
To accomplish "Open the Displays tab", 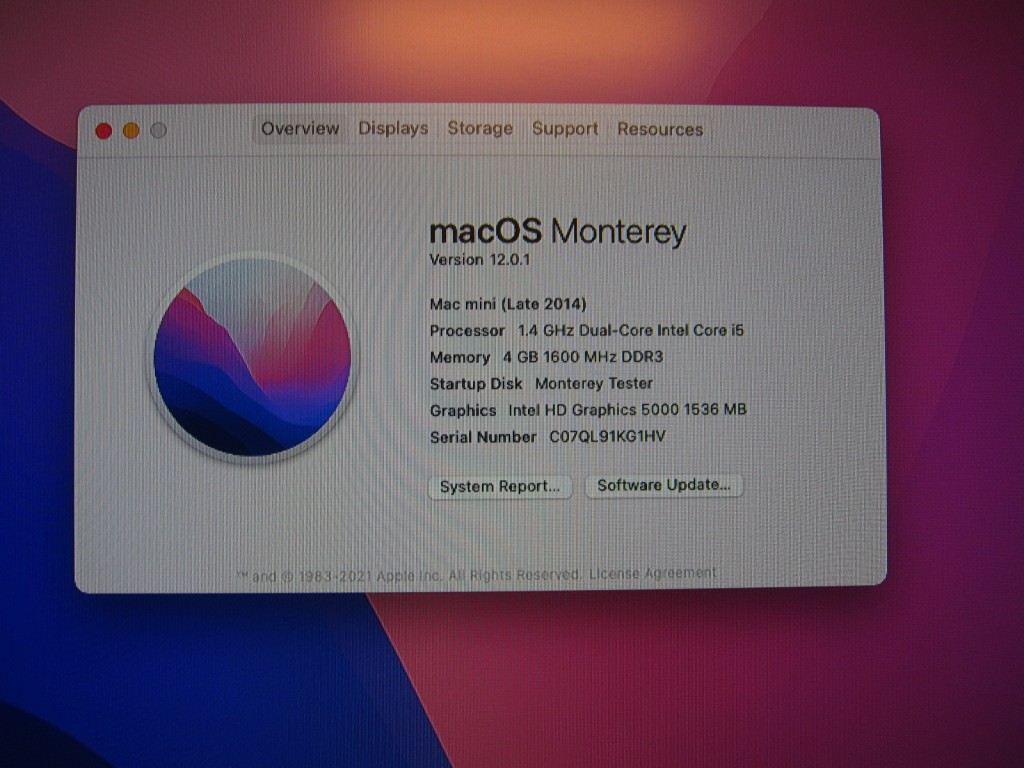I will (393, 129).
